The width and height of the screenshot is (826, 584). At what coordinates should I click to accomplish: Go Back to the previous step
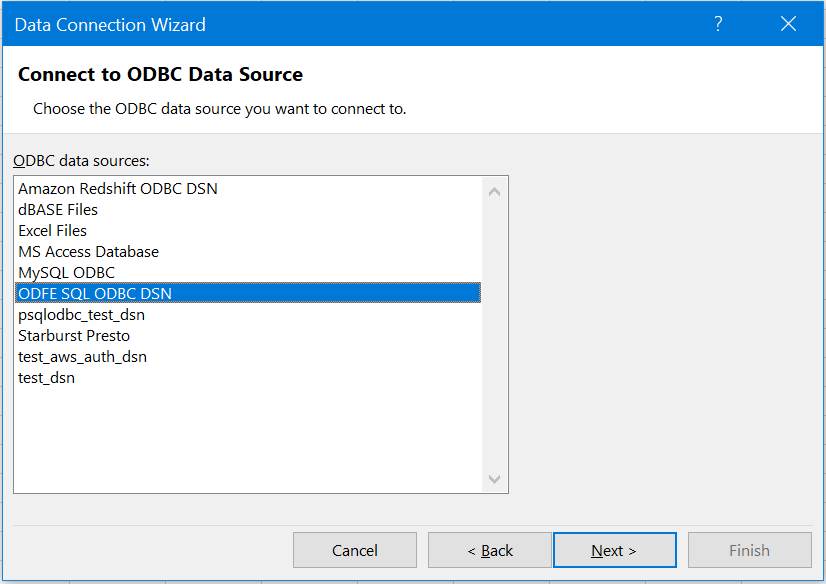[x=489, y=550]
